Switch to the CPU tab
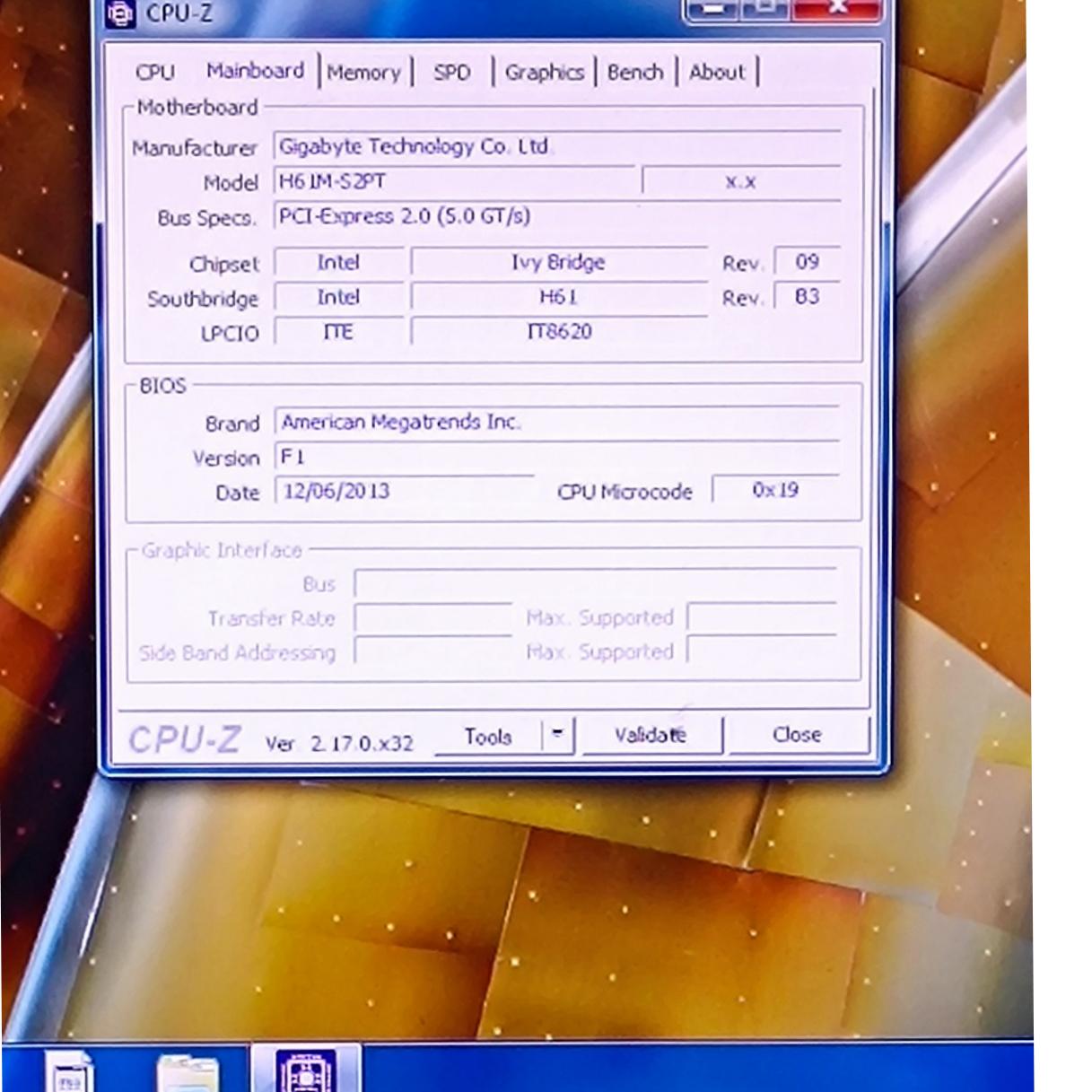Viewport: 1092px width, 1092px height. click(x=154, y=72)
